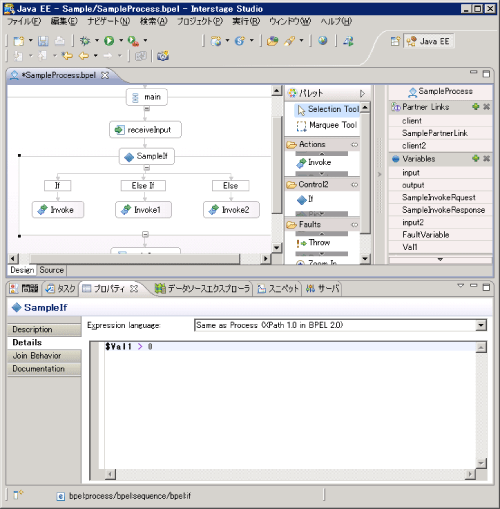The height and width of the screenshot is (509, 500).
Task: Add a new Partner Link with green plus
Action: pos(476,107)
